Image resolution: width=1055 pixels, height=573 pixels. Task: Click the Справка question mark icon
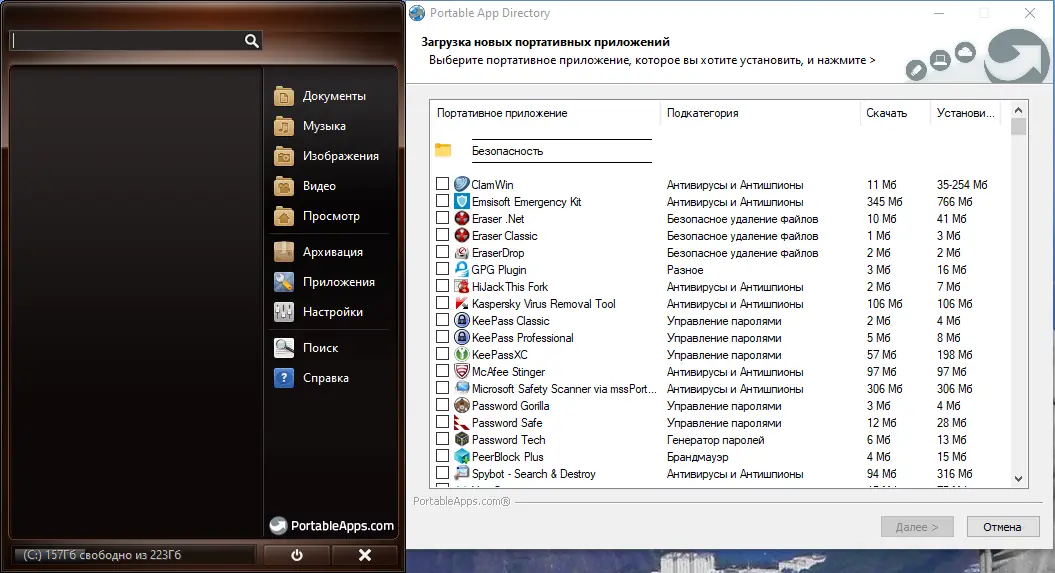point(284,378)
